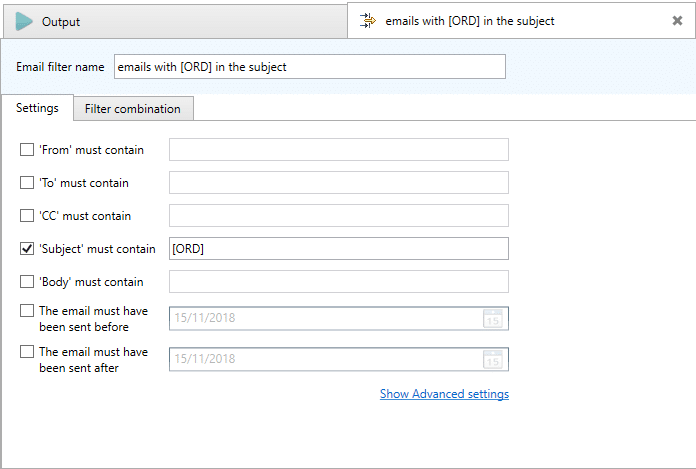Open calendar icon for sent before date
Viewport: 696px width, 469px height.
[x=493, y=319]
